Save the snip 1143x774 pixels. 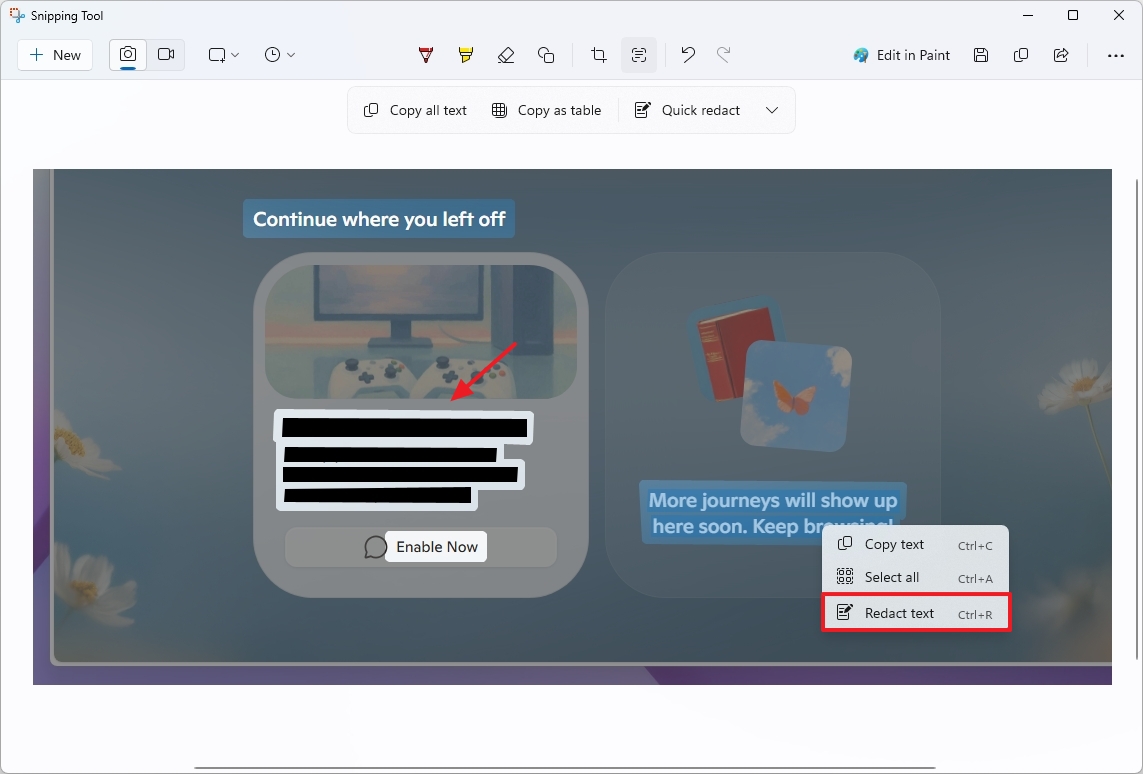(981, 55)
